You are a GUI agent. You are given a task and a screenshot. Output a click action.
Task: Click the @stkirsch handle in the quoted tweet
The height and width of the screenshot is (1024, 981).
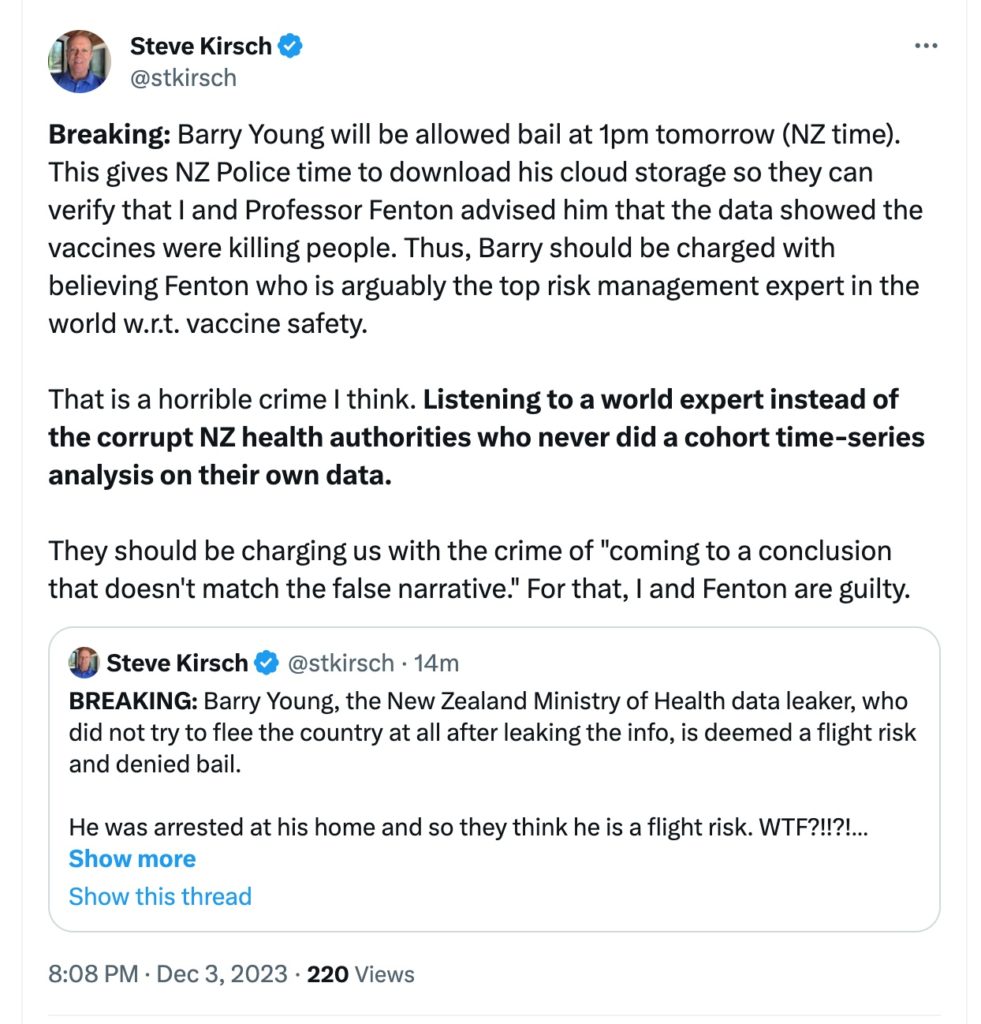[x=338, y=662]
